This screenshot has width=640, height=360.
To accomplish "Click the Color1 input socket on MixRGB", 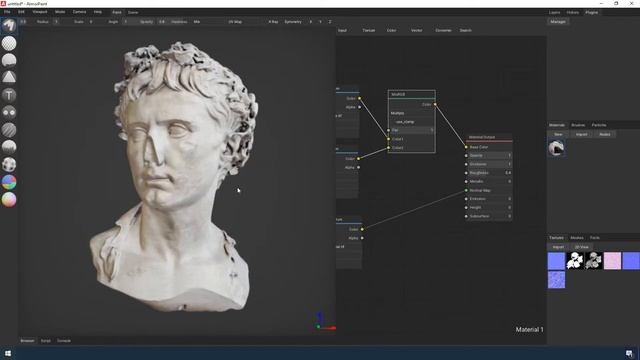I will (x=389, y=139).
